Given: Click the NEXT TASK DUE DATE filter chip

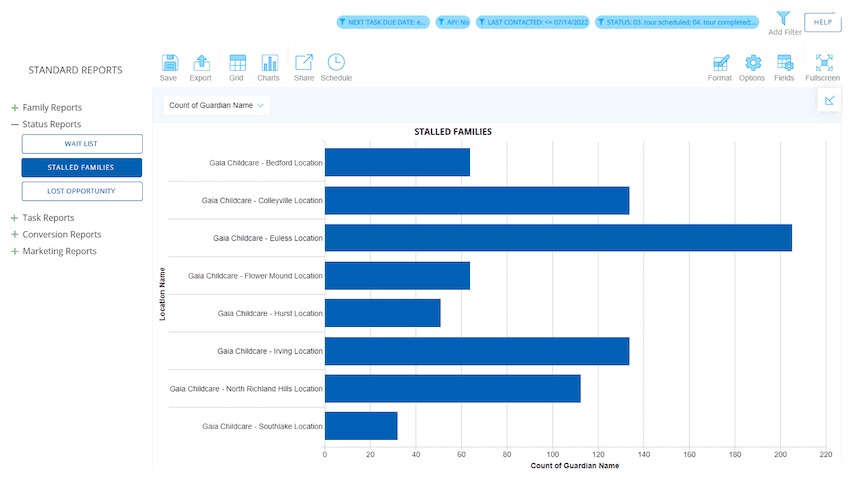Looking at the screenshot, I should point(383,22).
